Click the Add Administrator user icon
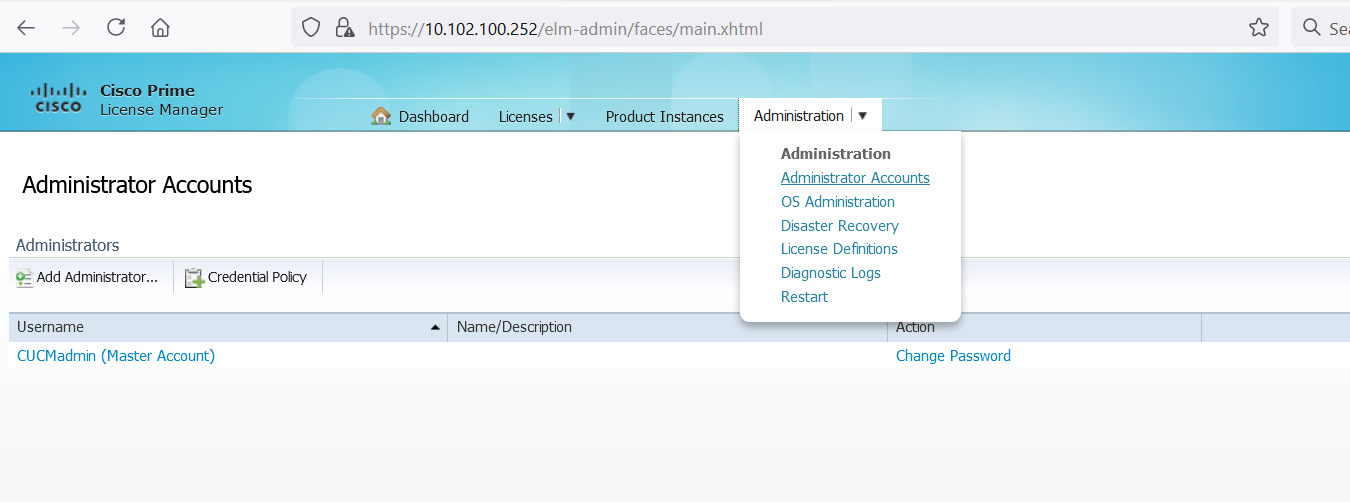 (24, 278)
